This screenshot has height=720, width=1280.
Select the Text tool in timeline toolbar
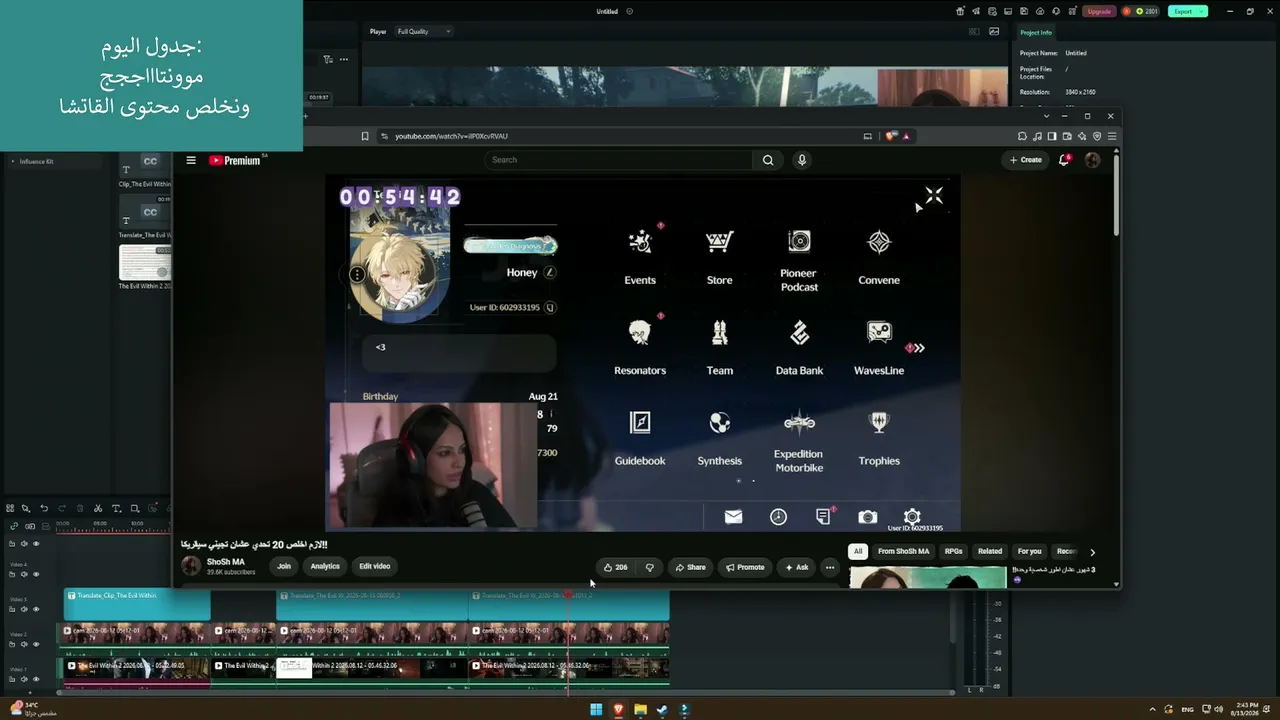(x=116, y=508)
